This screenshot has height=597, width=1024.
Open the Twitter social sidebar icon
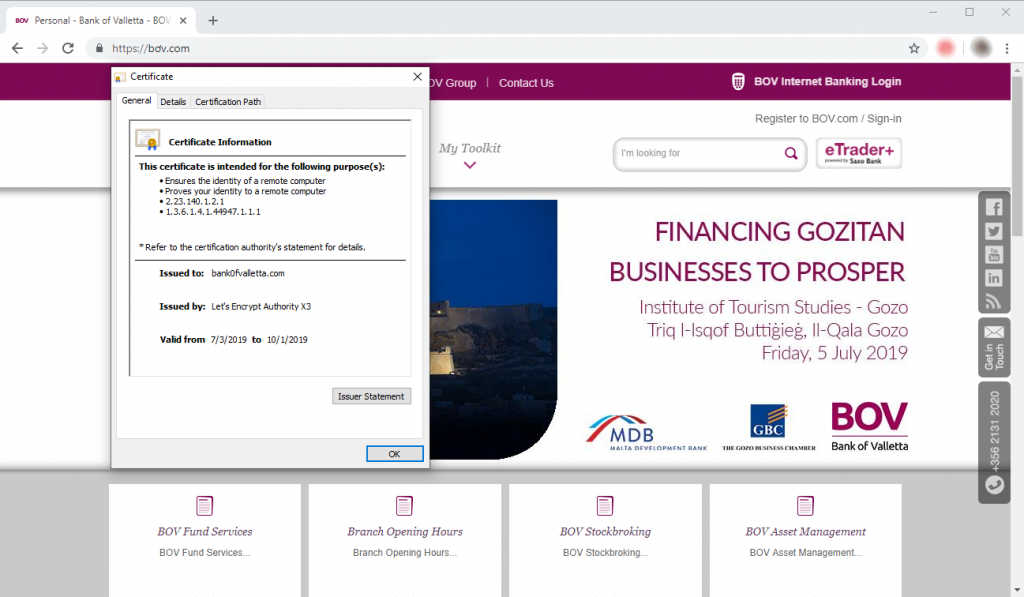994,231
